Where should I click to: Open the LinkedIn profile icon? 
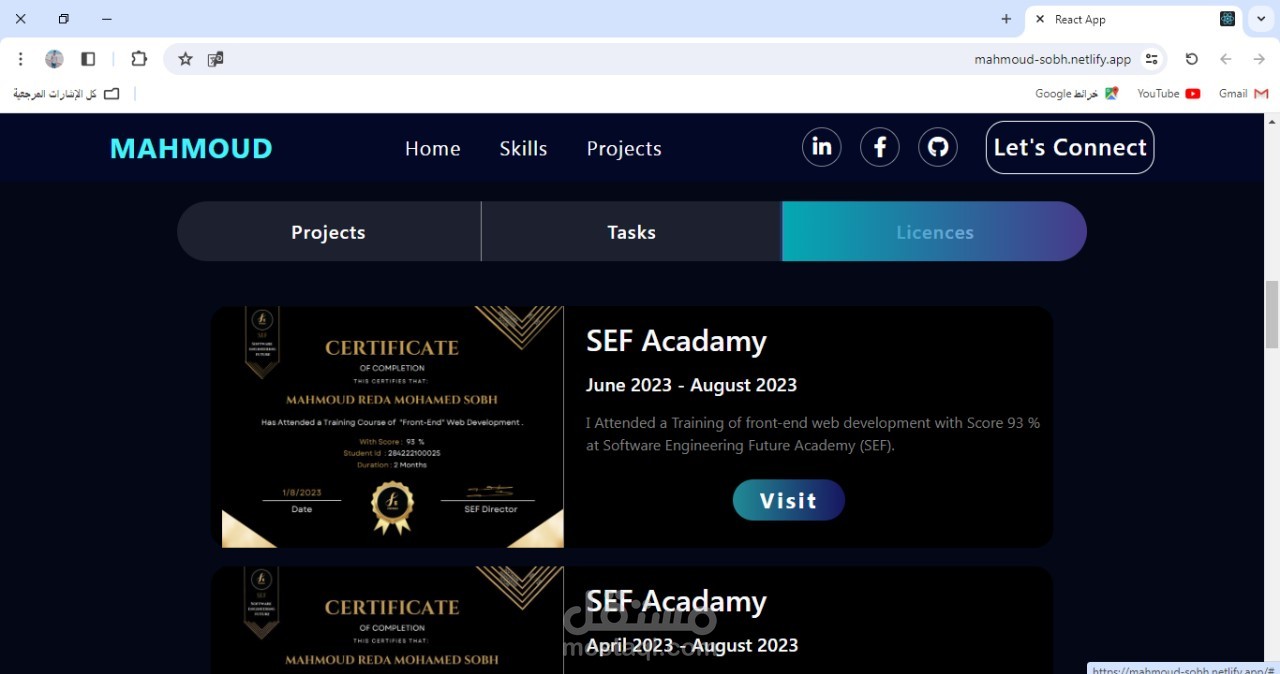(x=821, y=147)
